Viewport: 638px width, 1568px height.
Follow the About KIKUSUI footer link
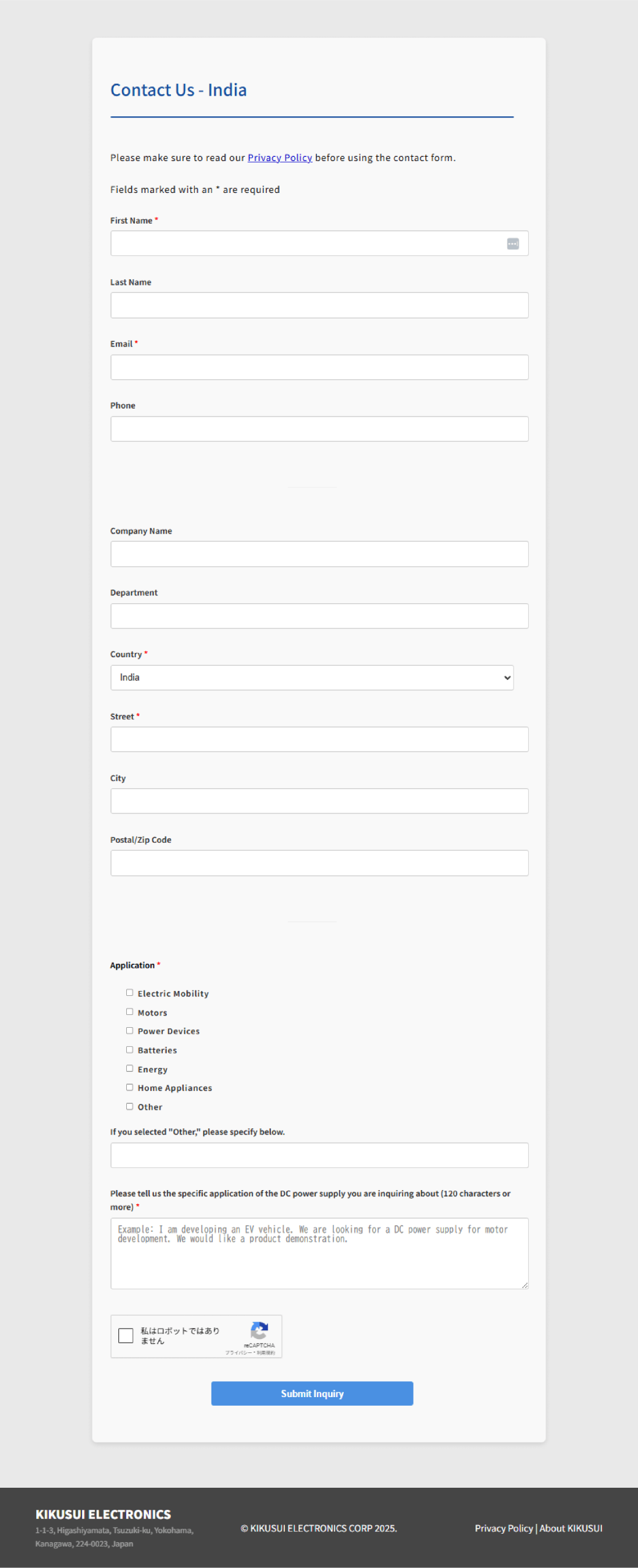point(571,1528)
